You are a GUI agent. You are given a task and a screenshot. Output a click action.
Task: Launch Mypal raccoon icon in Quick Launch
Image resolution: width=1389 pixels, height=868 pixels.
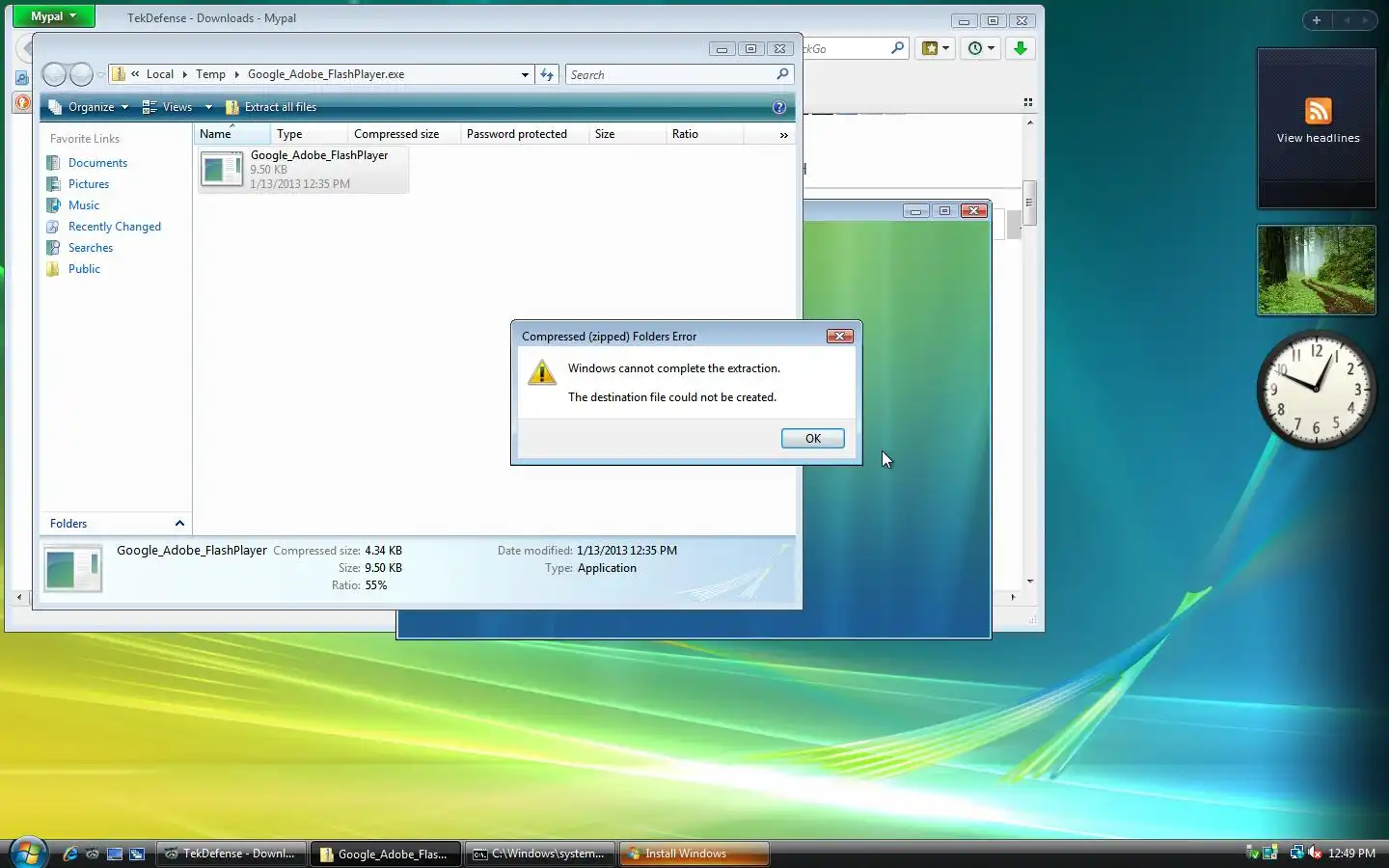(92, 854)
